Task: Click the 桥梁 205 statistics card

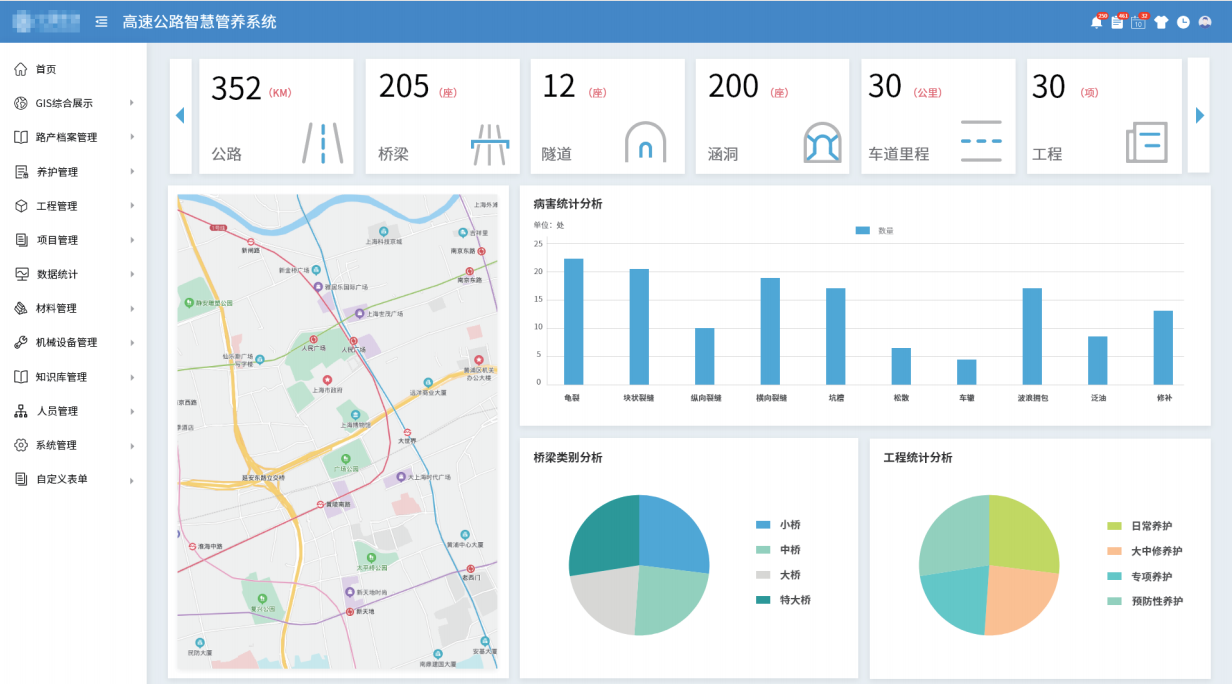Action: (x=442, y=116)
